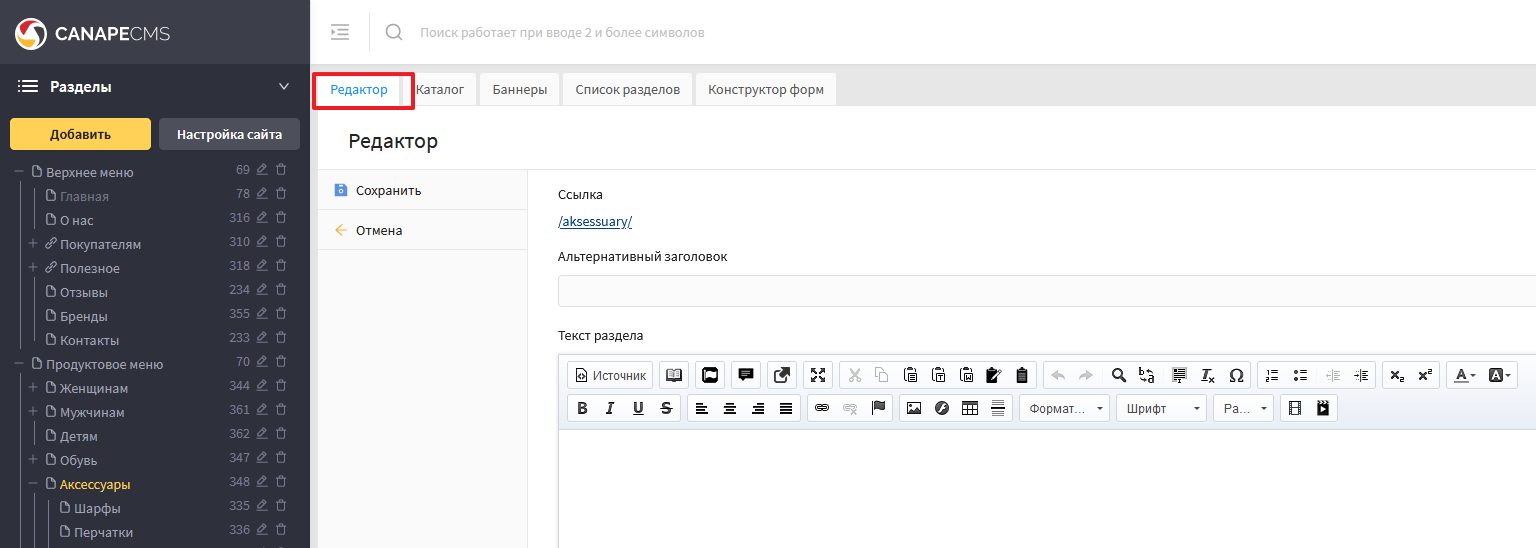Open the Конструктор форм tab

pyautogui.click(x=765, y=89)
